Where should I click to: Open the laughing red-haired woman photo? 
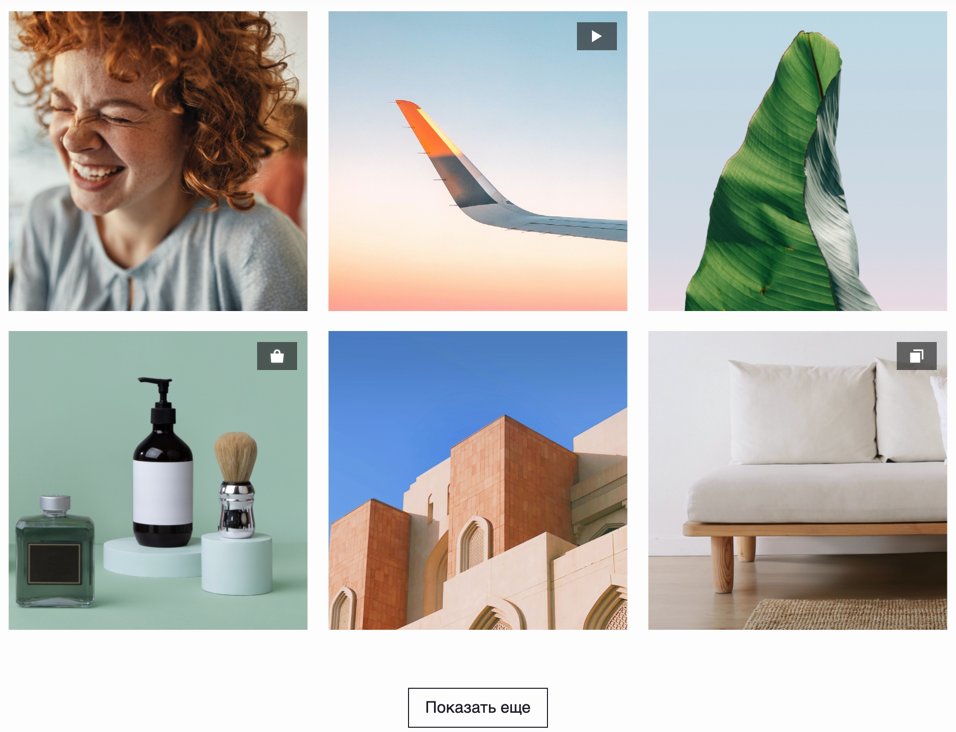pos(158,161)
